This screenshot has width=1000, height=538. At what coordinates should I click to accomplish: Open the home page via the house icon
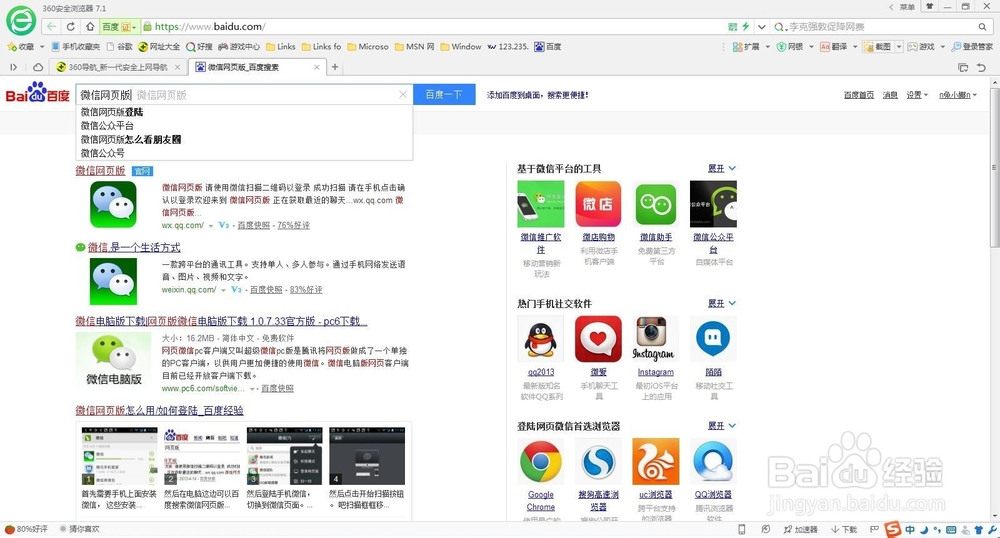[x=90, y=27]
